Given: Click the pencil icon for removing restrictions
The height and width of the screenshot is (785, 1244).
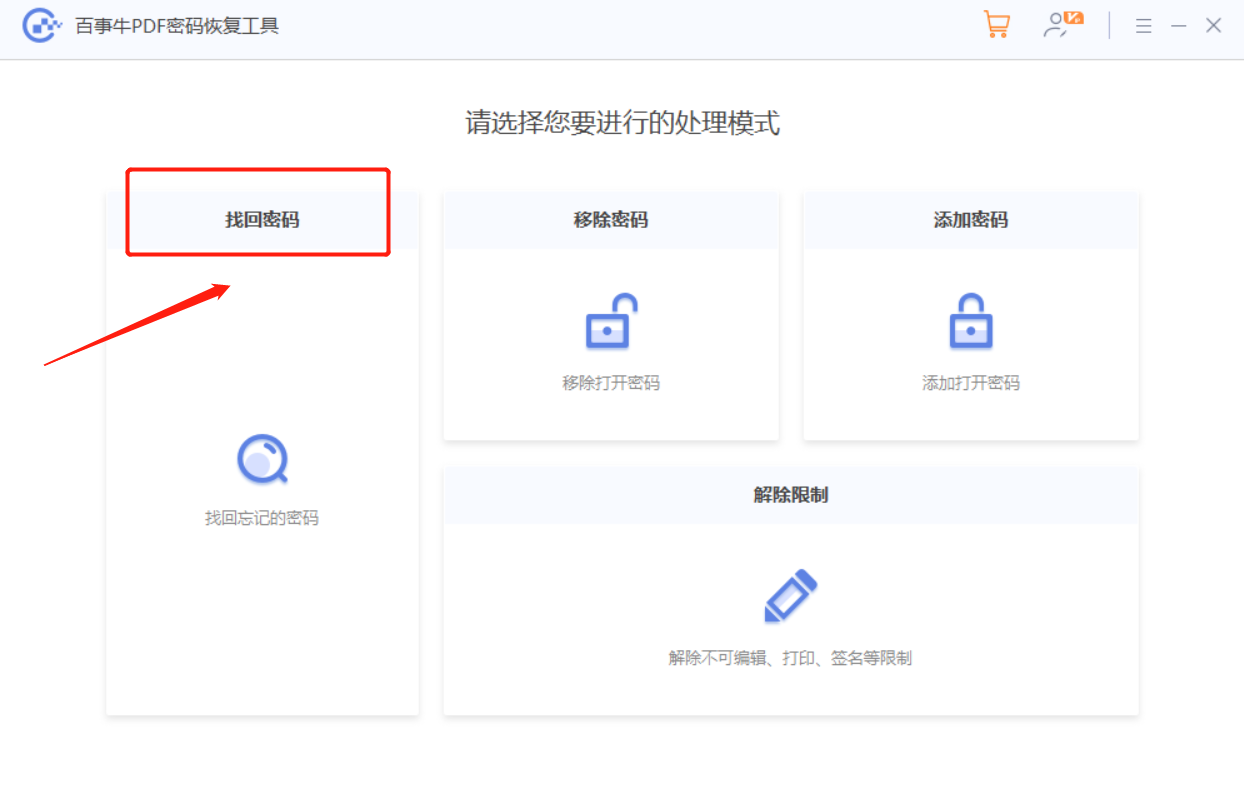Looking at the screenshot, I should (x=790, y=596).
